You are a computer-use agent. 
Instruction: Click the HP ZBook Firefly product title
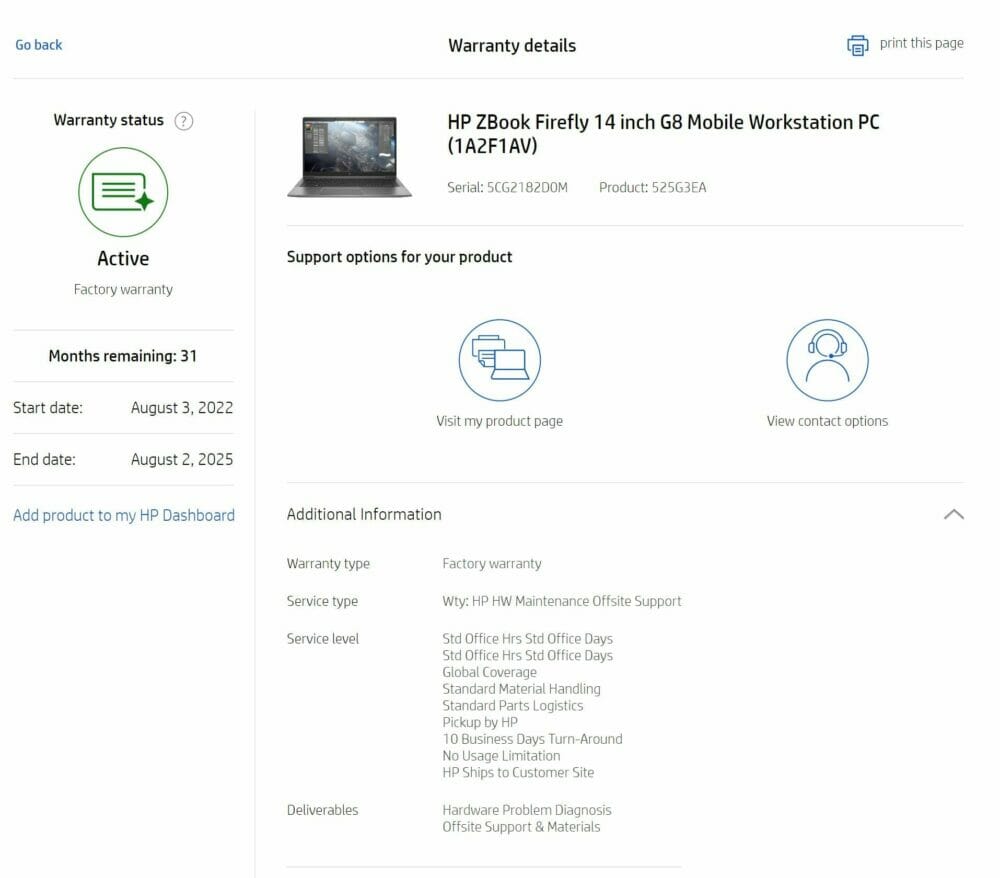tap(663, 134)
